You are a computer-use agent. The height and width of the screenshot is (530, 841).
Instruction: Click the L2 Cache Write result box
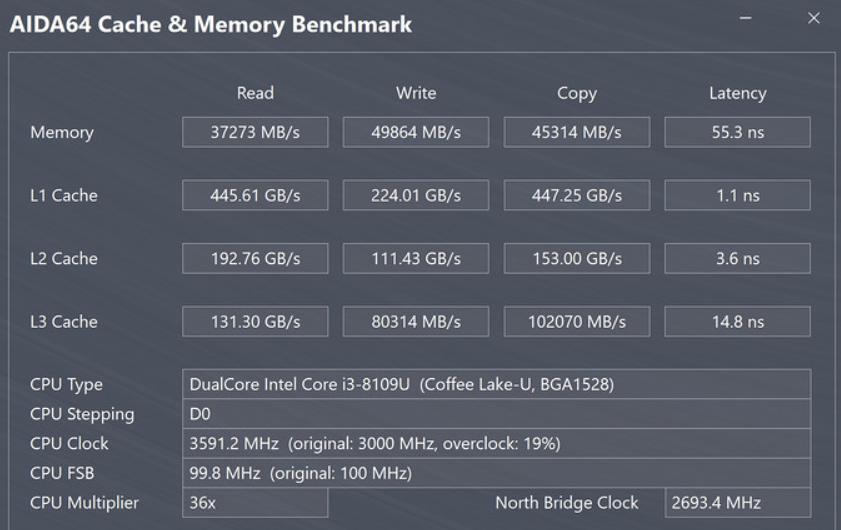[416, 258]
